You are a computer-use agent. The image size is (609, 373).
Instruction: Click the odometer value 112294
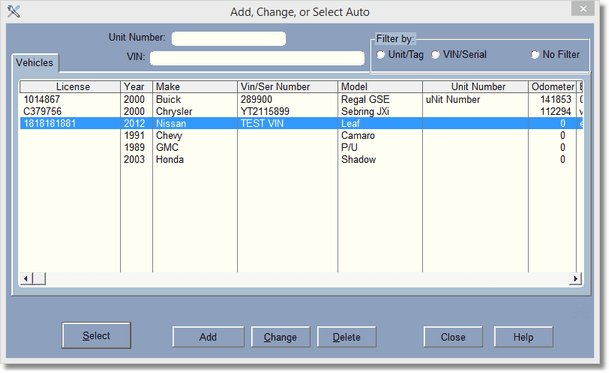pyautogui.click(x=556, y=112)
